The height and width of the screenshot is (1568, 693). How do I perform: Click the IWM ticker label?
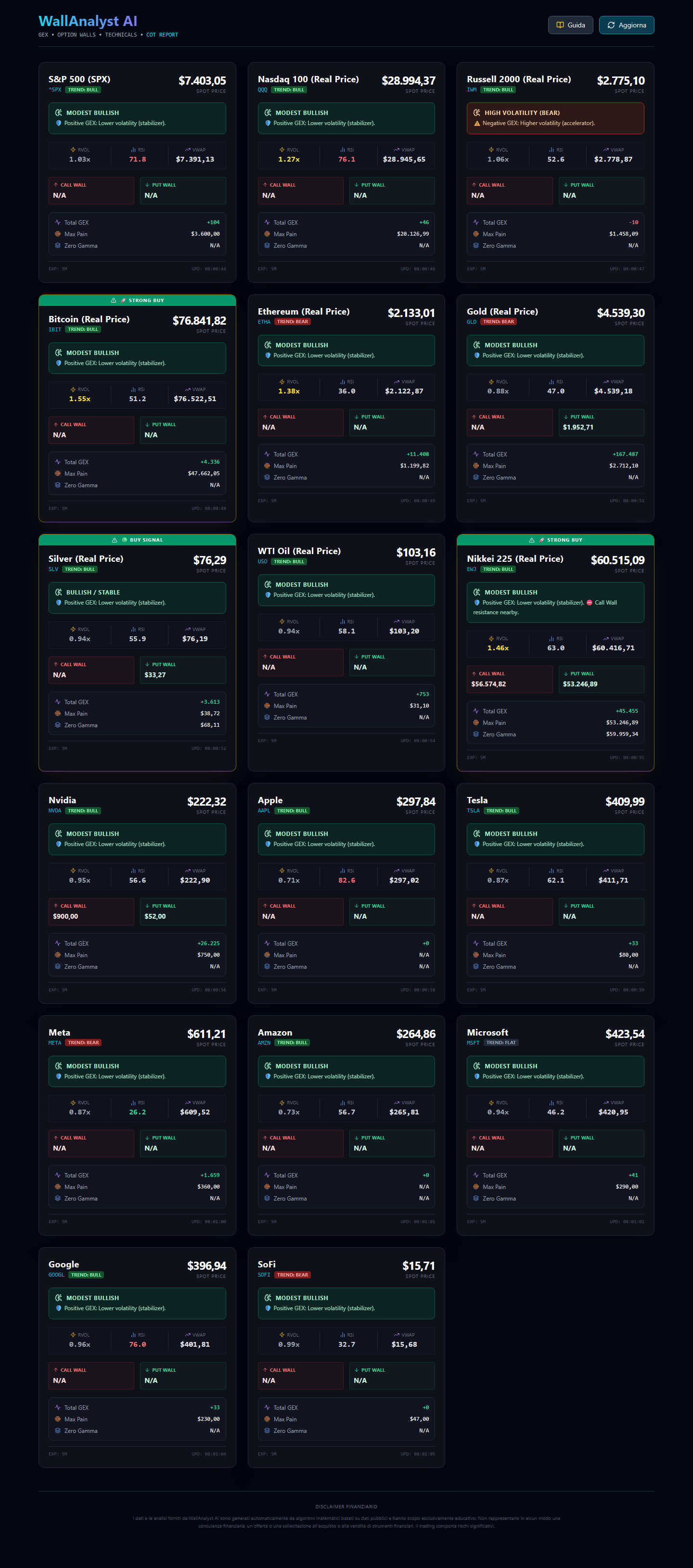coord(472,89)
